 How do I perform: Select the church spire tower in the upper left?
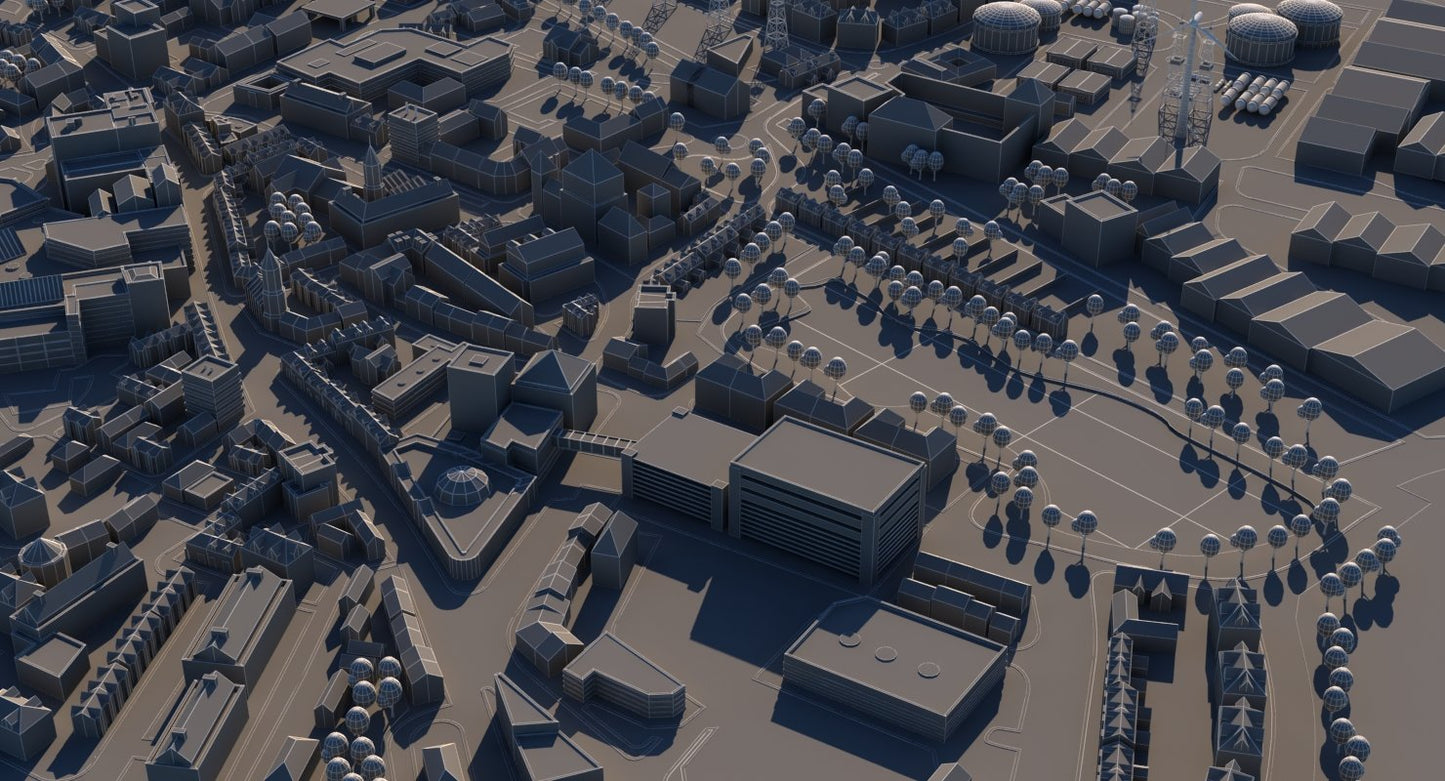tap(372, 173)
